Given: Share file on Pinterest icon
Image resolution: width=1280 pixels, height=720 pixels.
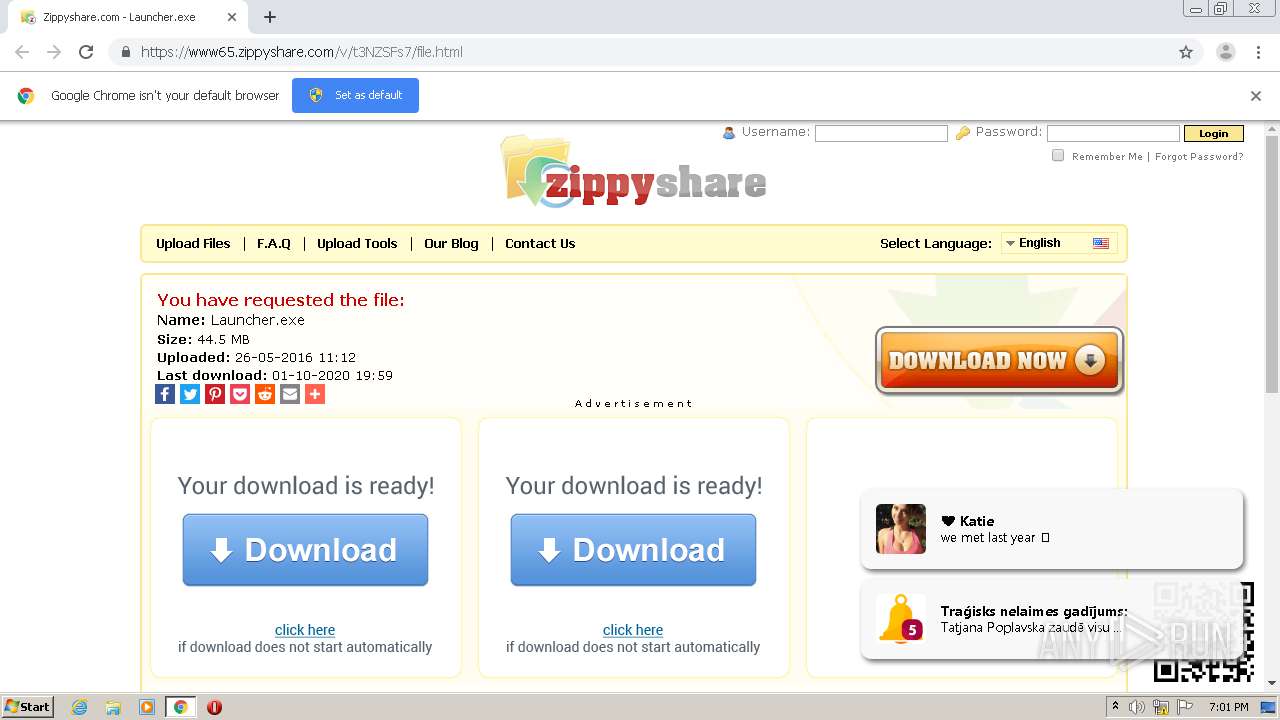Looking at the screenshot, I should (215, 394).
